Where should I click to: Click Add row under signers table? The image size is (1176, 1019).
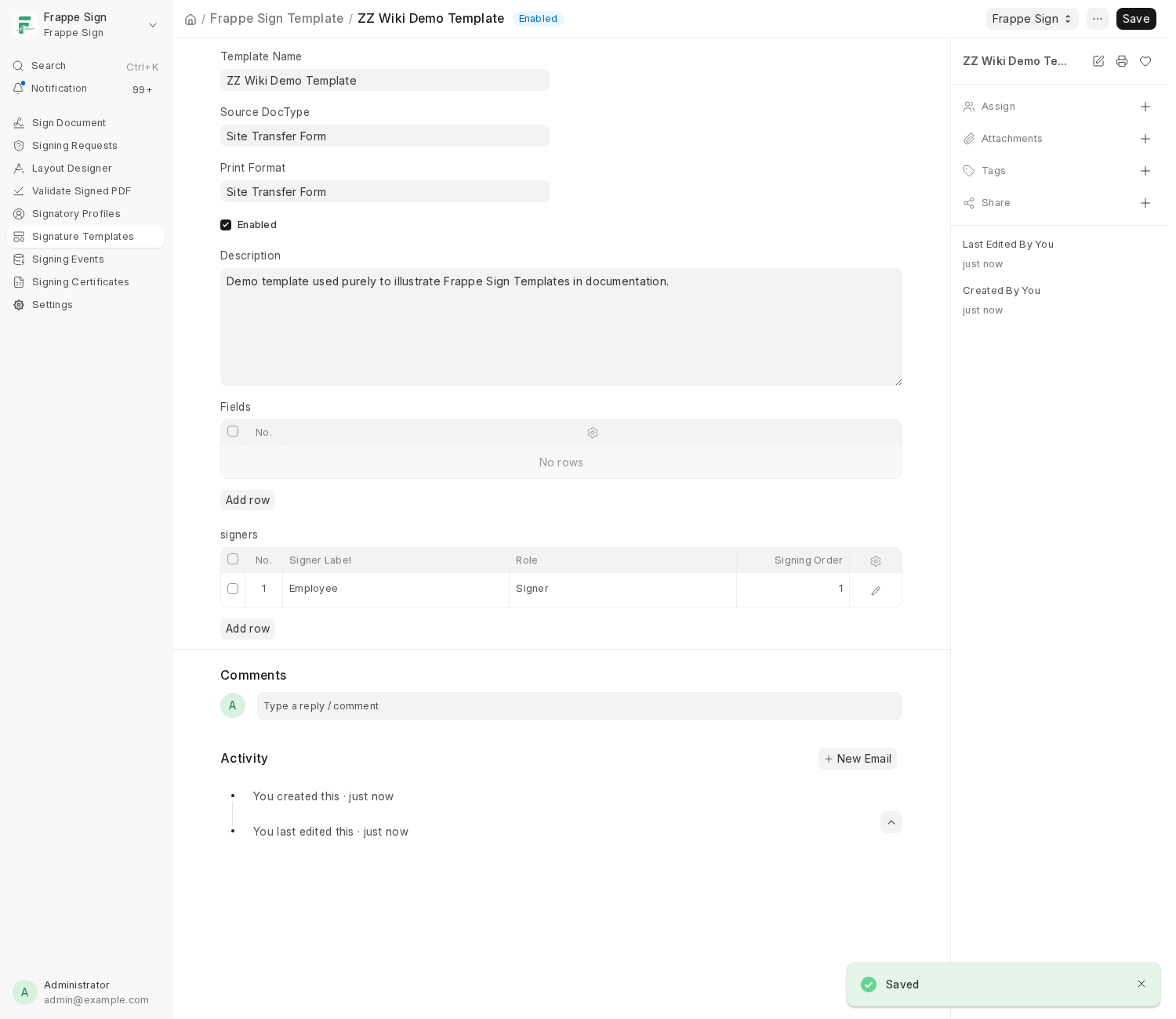(248, 629)
